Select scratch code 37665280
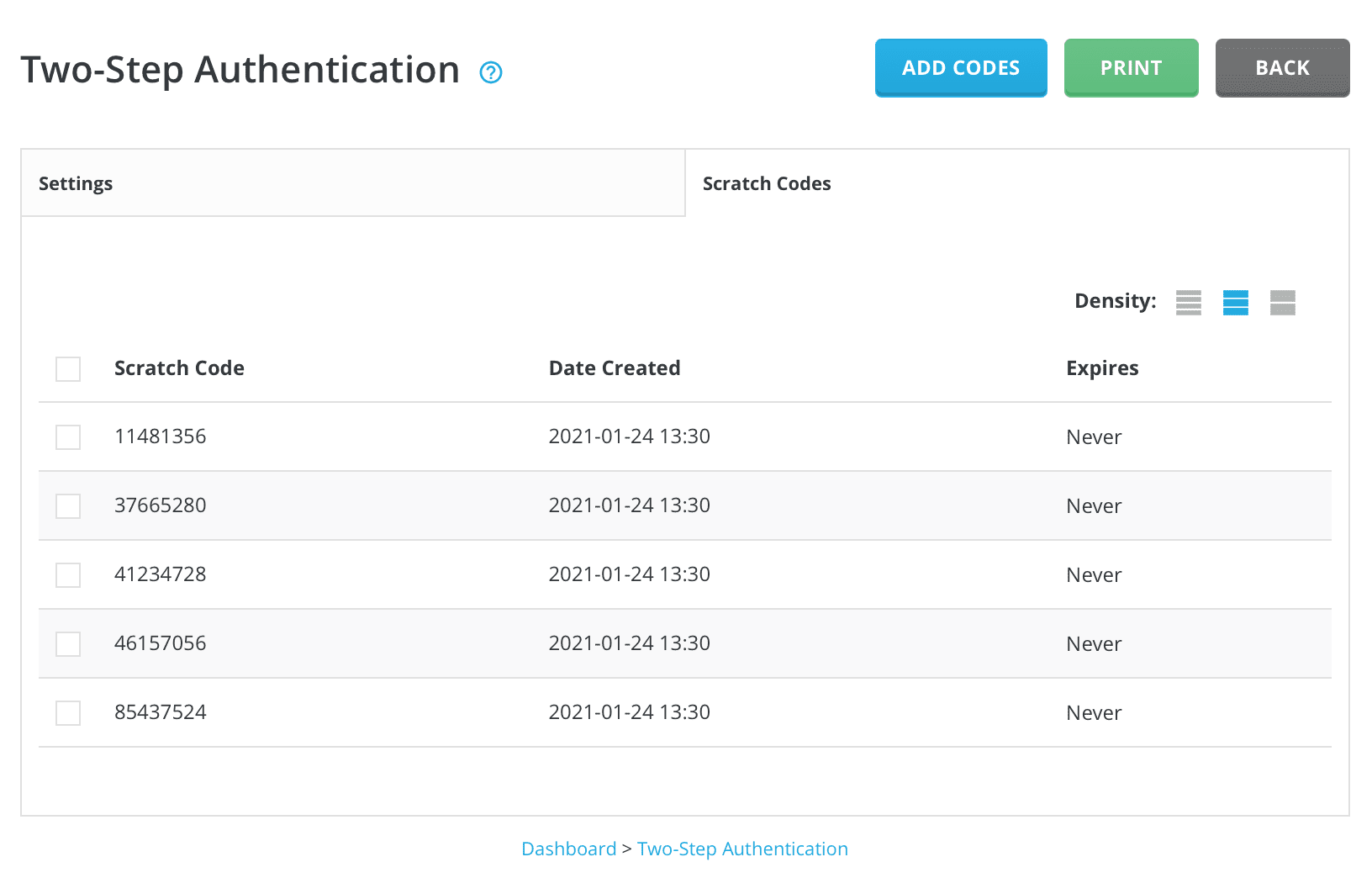The image size is (1372, 878). 67,505
